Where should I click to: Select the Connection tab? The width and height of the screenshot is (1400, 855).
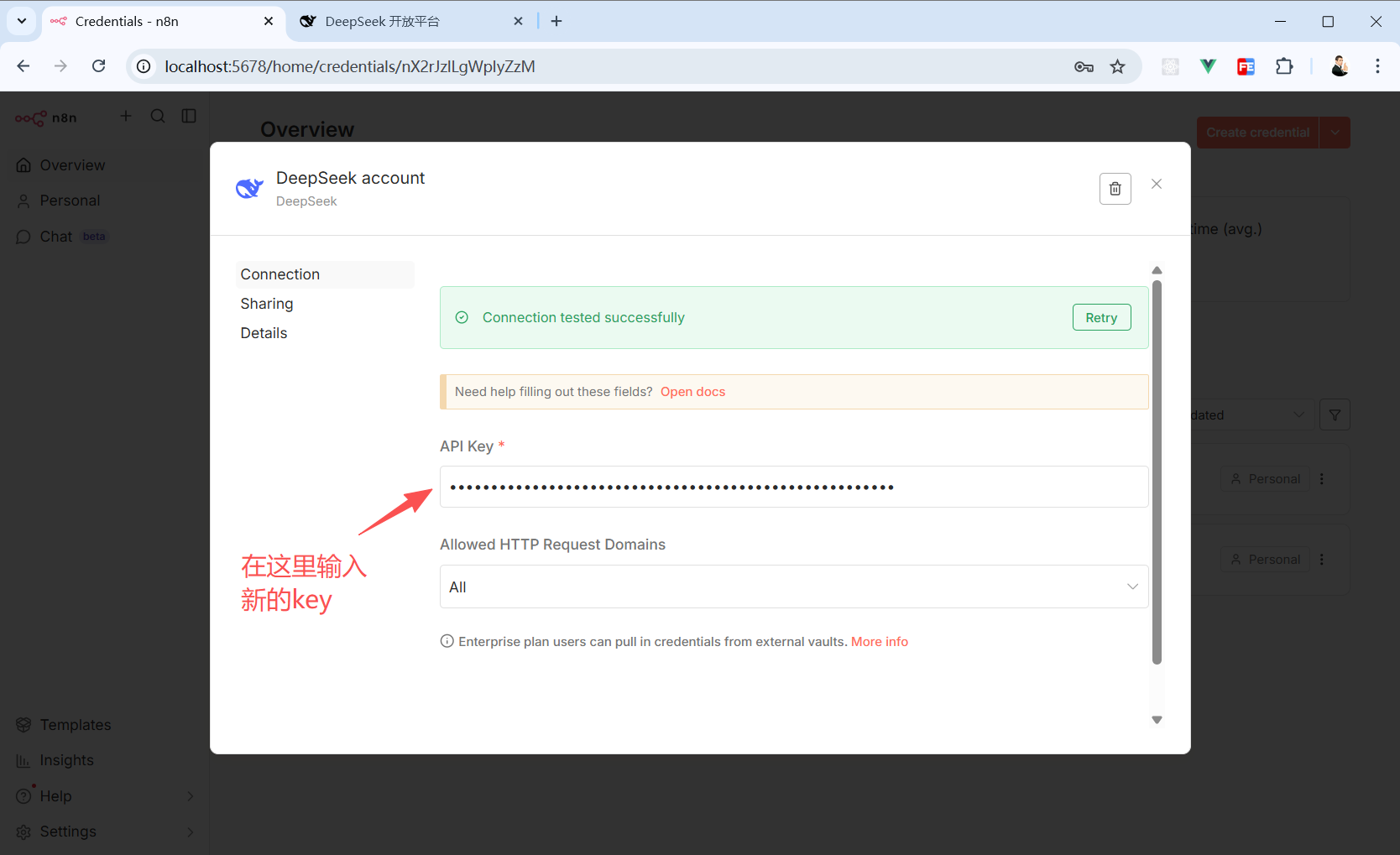pyautogui.click(x=280, y=274)
